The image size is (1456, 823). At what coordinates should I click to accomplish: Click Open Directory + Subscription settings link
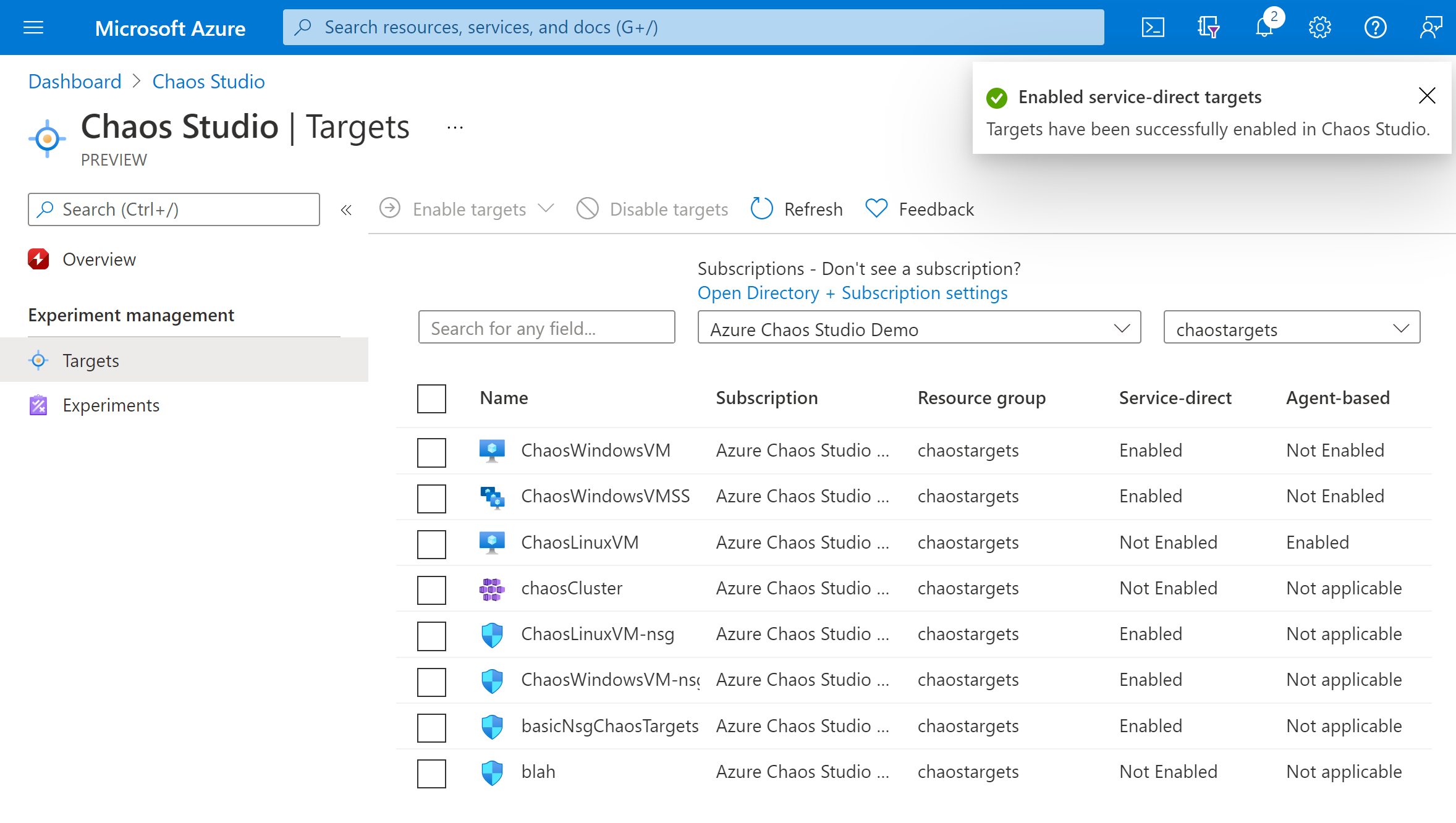coord(852,293)
